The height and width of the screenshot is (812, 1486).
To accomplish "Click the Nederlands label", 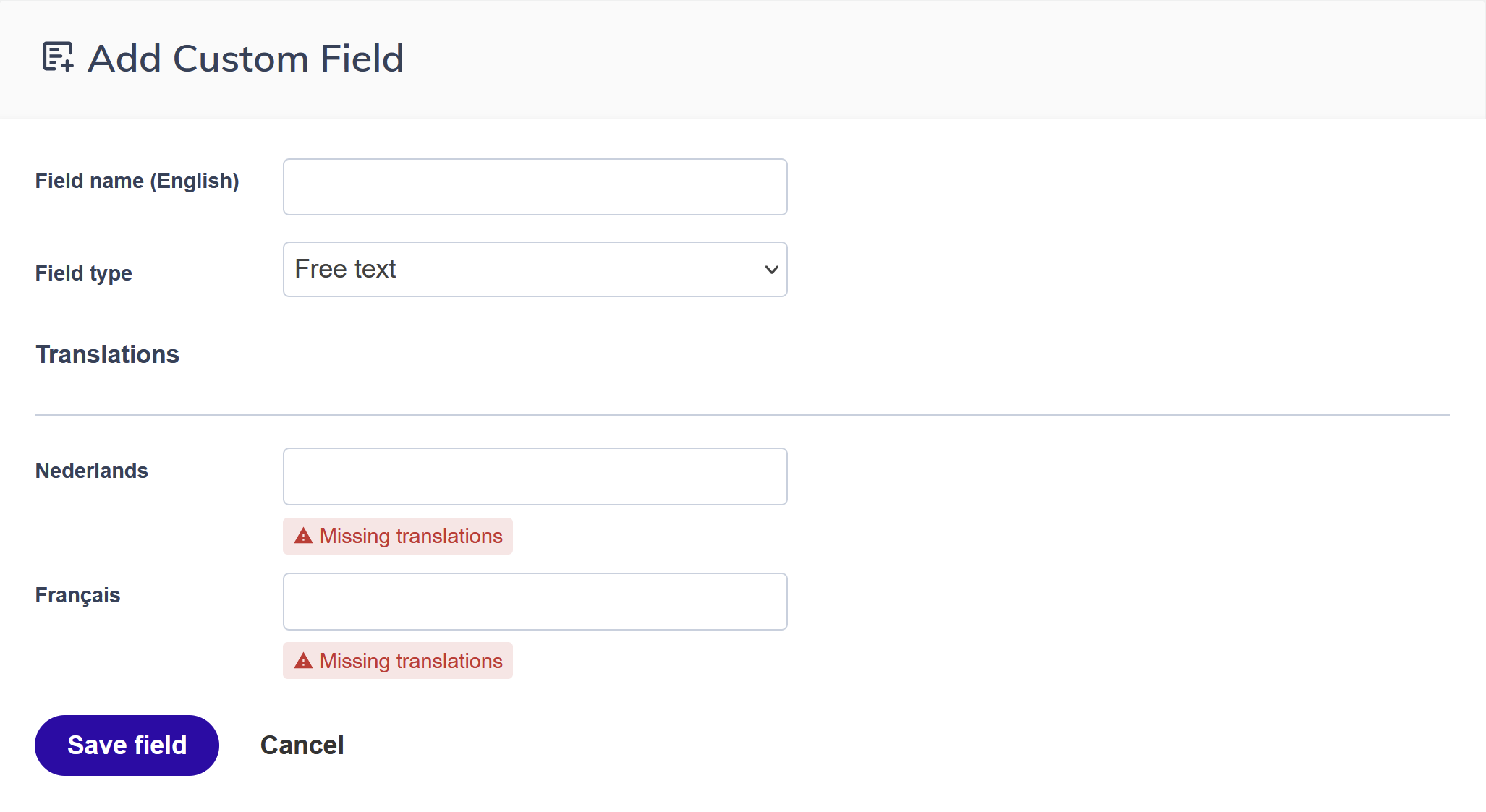I will coord(91,471).
